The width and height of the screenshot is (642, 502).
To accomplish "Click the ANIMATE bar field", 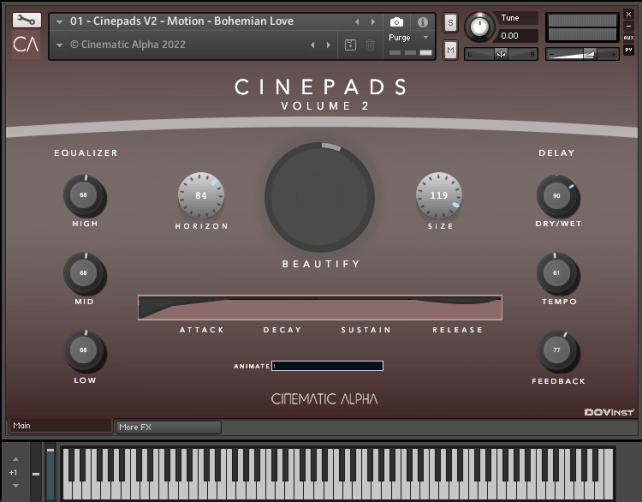I will (327, 366).
